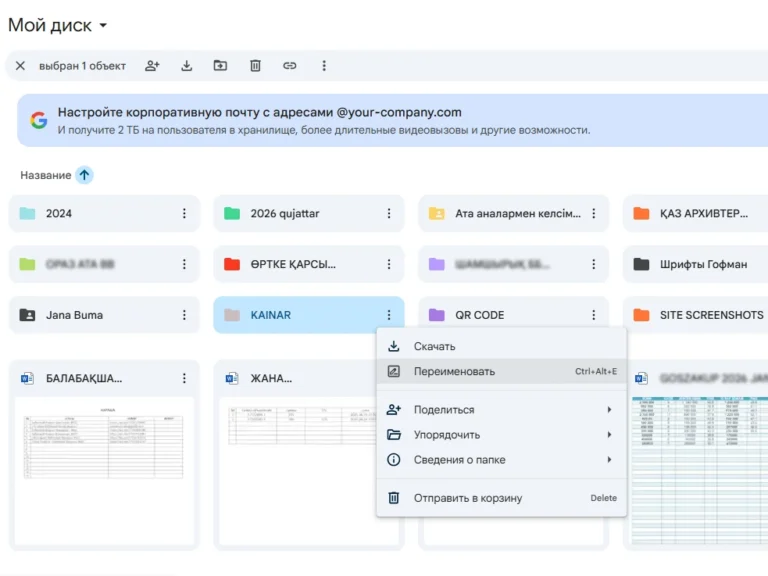Screen dimensions: 768x576
Task: Open the SITE SCREENSHOTS folder
Action: pos(696,315)
